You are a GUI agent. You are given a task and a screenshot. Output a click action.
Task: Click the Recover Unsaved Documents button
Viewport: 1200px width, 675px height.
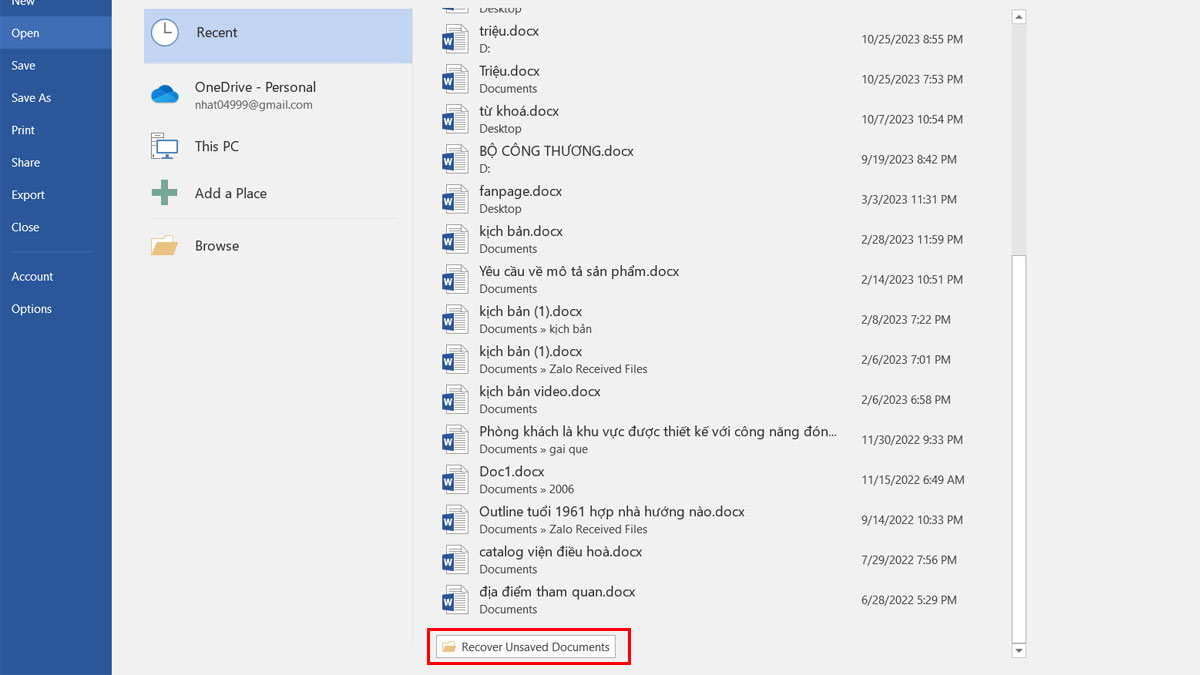point(528,647)
